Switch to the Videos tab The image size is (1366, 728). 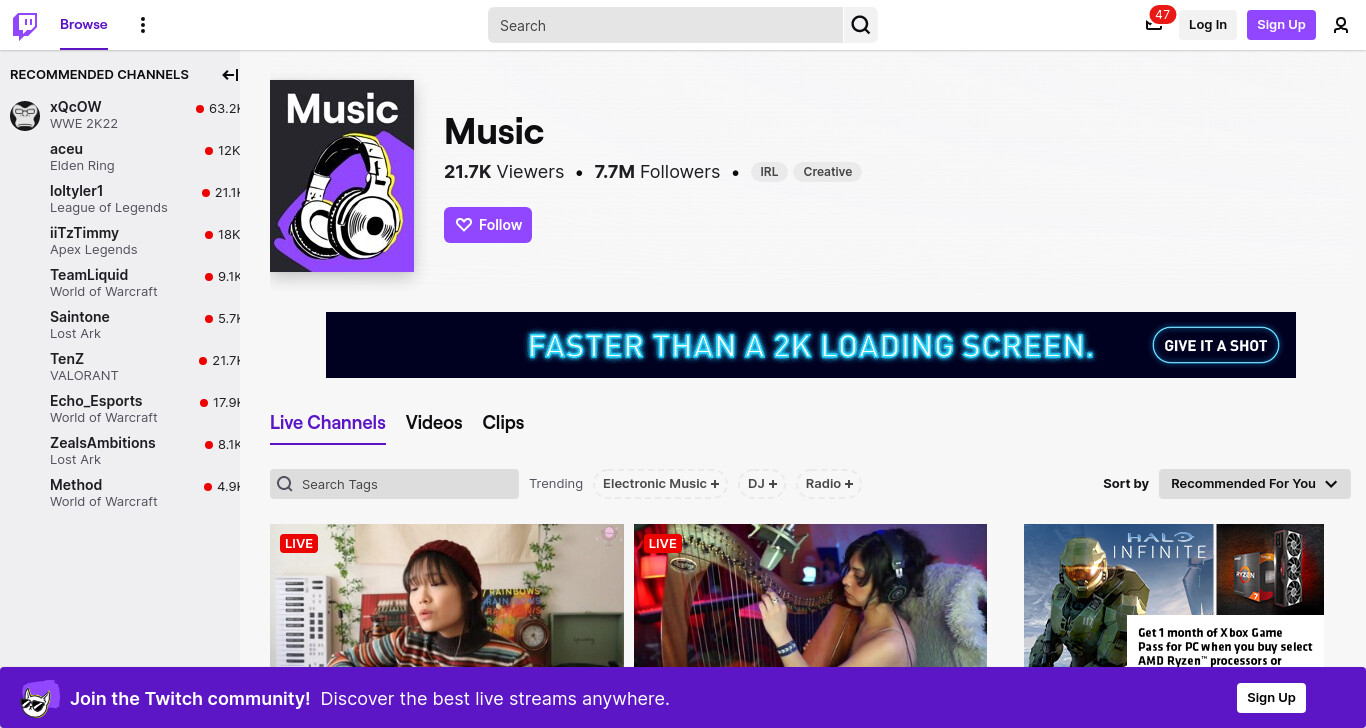point(434,423)
